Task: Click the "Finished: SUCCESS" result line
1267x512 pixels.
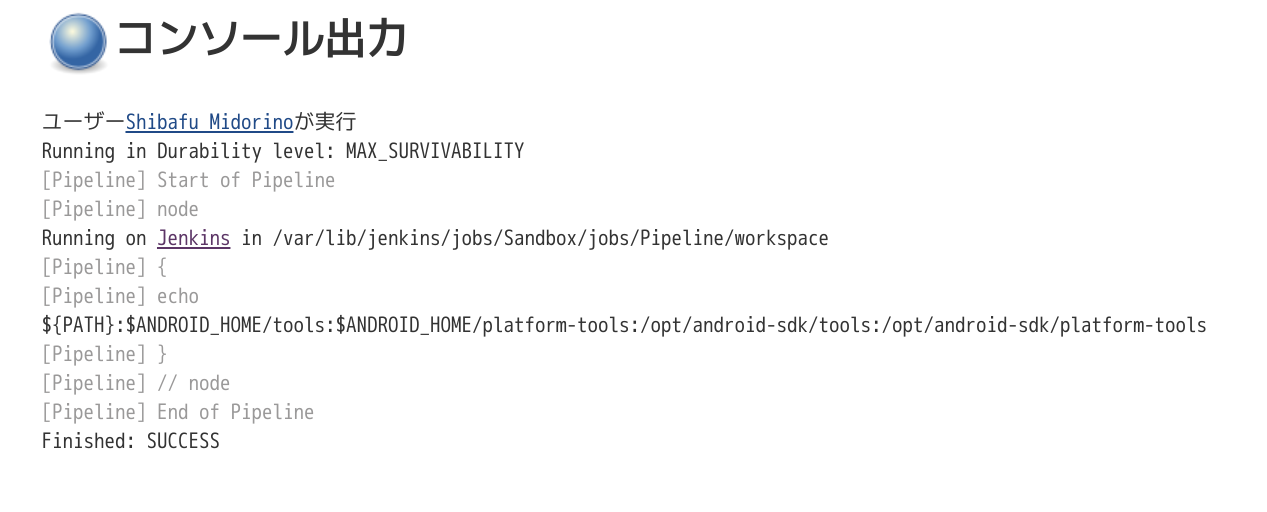Action: [130, 441]
